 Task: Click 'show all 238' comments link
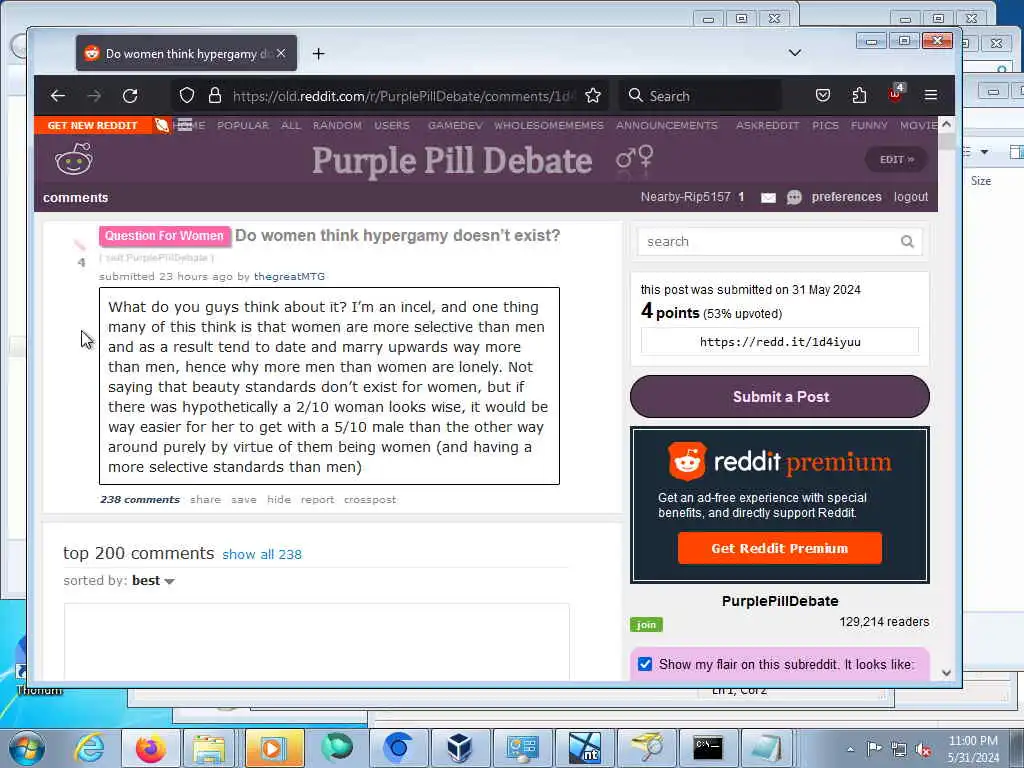coord(262,554)
